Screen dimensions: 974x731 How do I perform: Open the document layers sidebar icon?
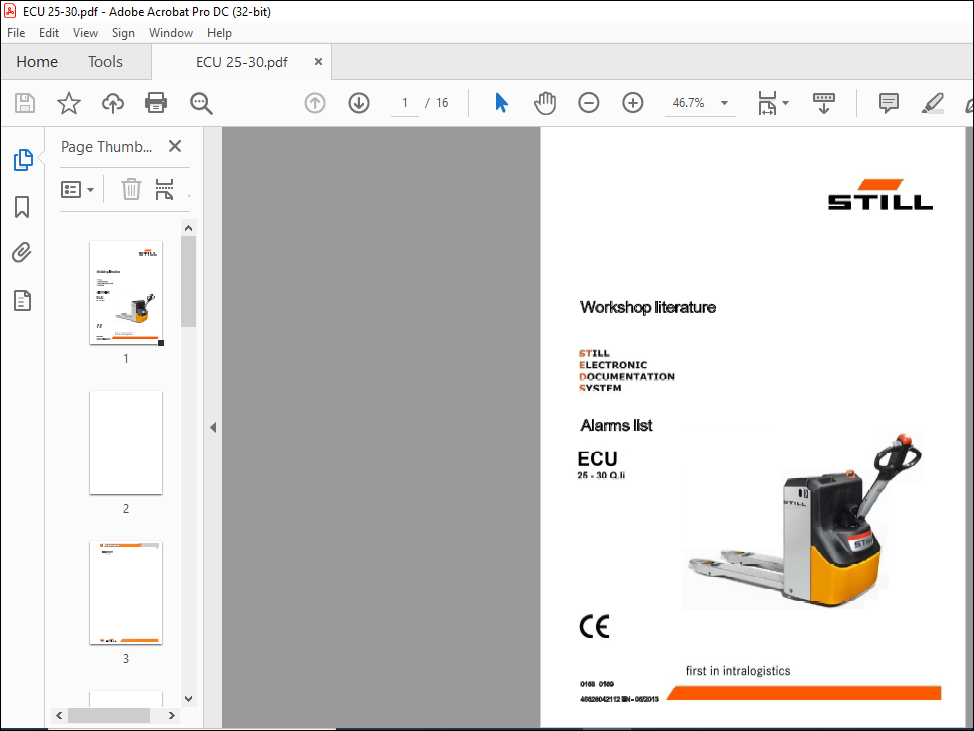22,301
